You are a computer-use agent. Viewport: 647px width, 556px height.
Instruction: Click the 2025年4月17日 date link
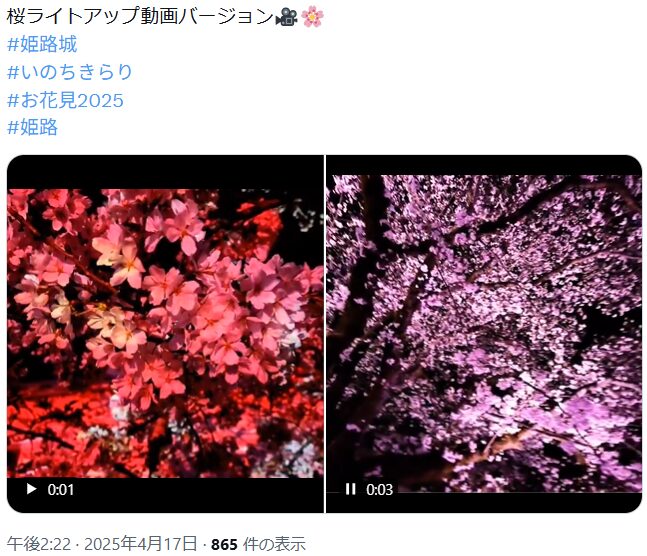click(141, 544)
